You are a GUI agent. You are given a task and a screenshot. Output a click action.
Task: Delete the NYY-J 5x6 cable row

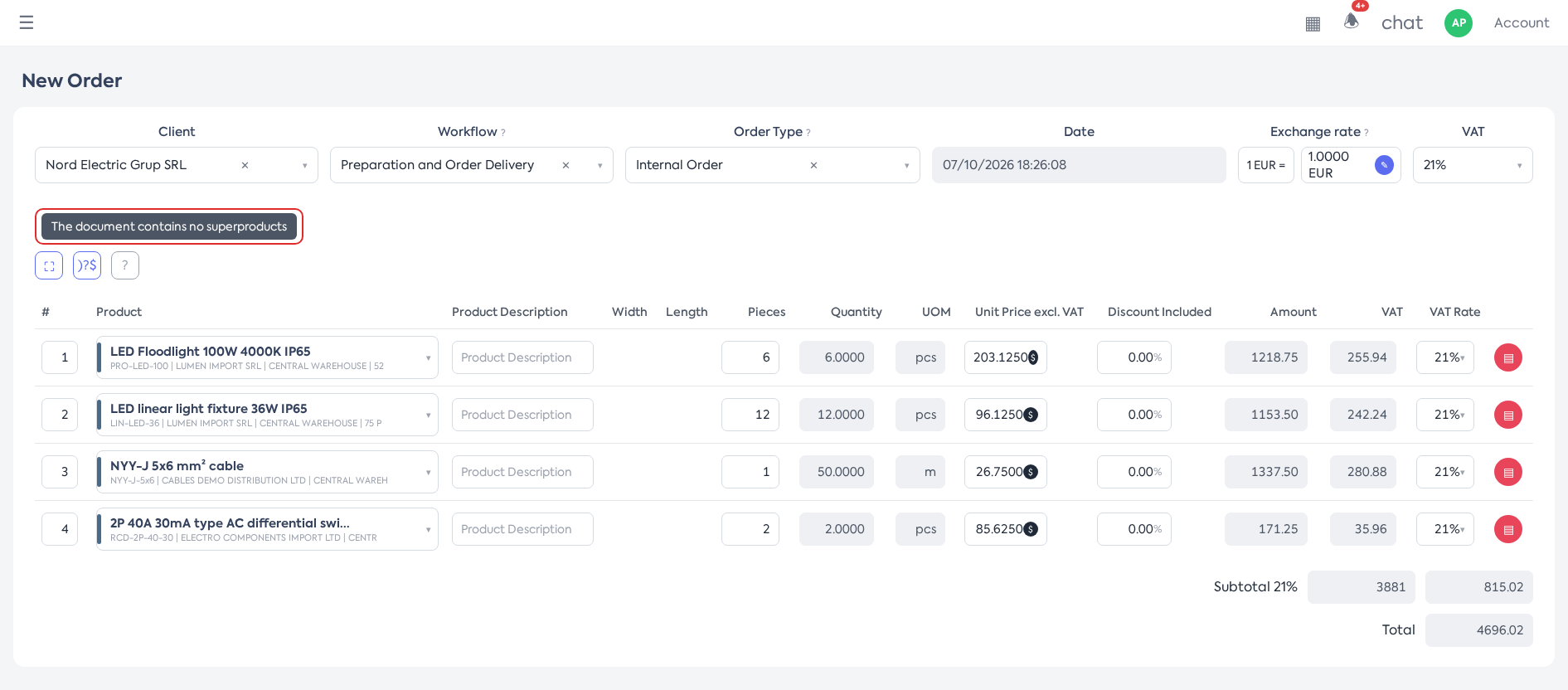(1508, 472)
